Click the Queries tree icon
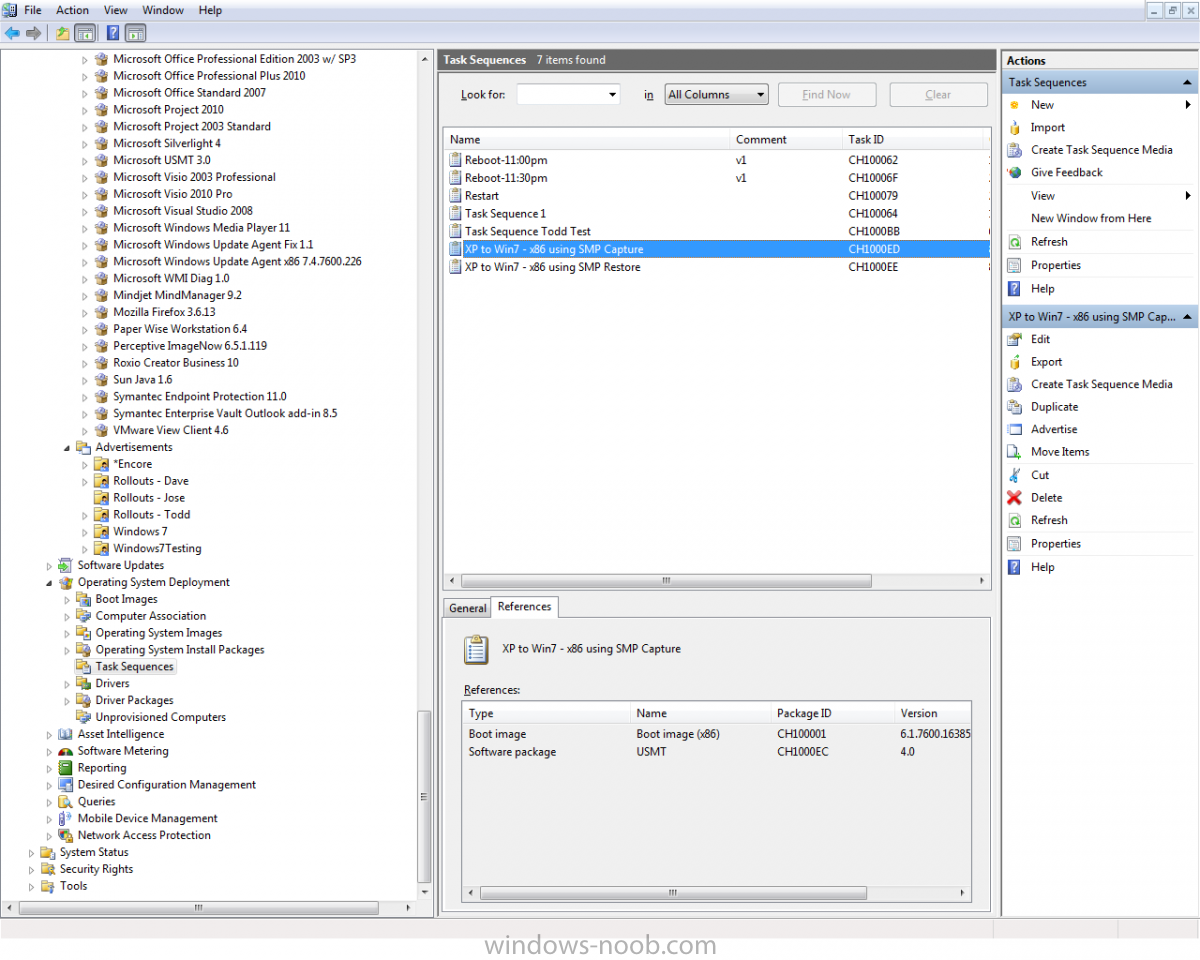1200x960 pixels. [66, 802]
